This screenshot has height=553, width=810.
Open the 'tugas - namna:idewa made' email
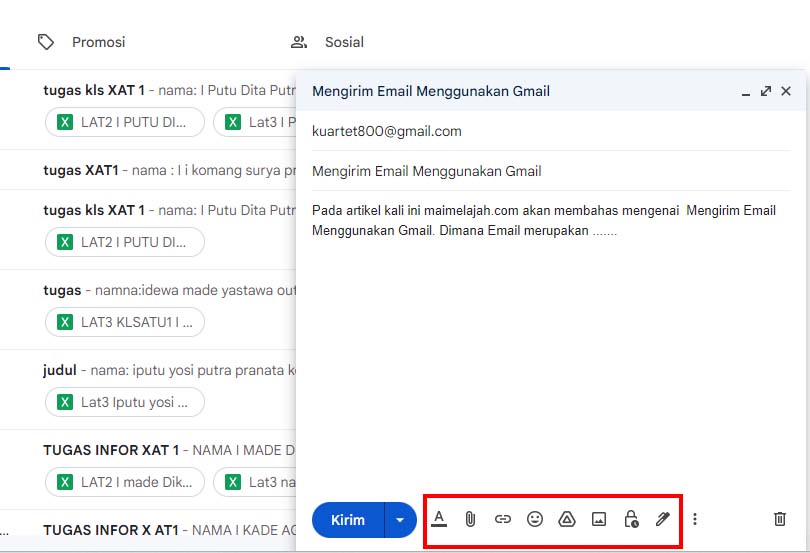click(x=148, y=310)
